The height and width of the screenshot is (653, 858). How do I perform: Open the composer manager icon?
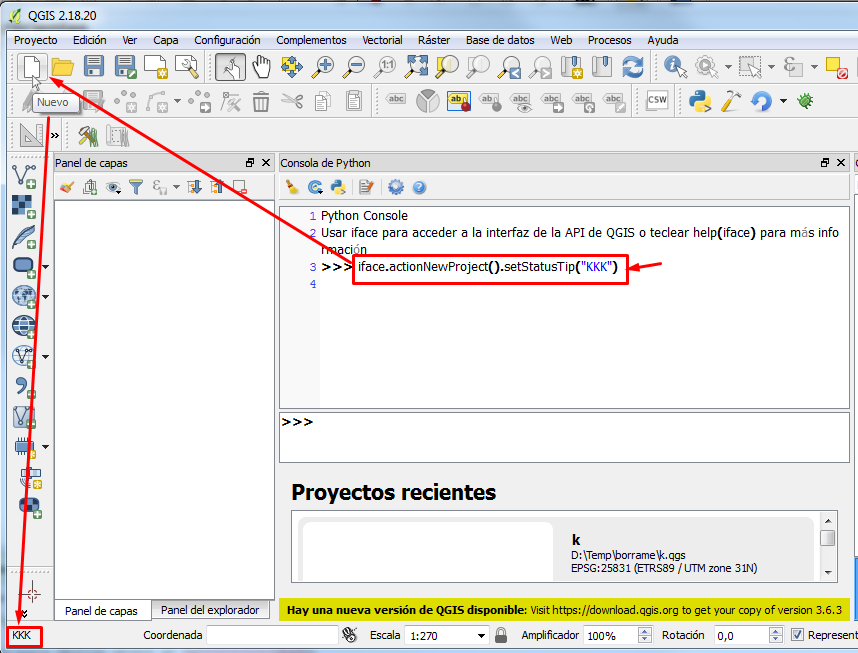tap(187, 67)
